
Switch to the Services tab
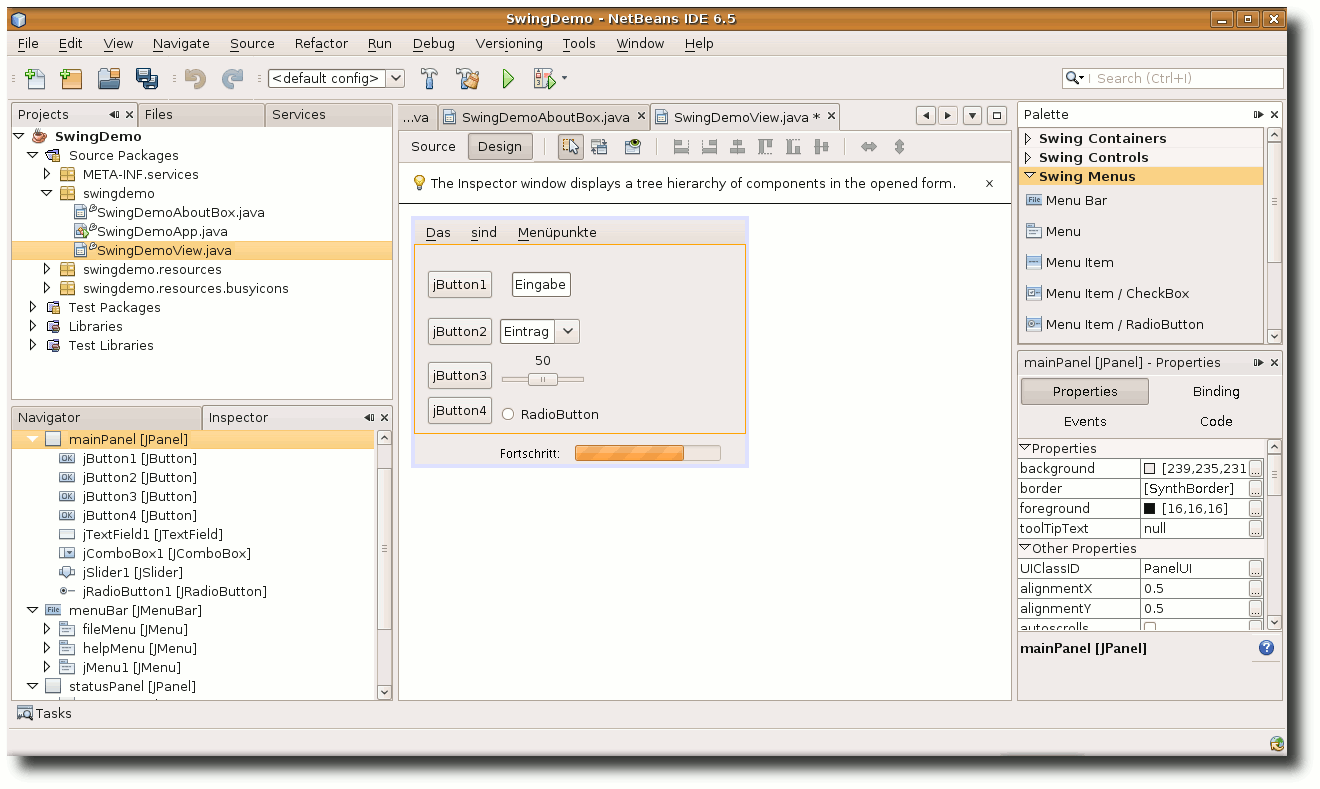pos(328,115)
